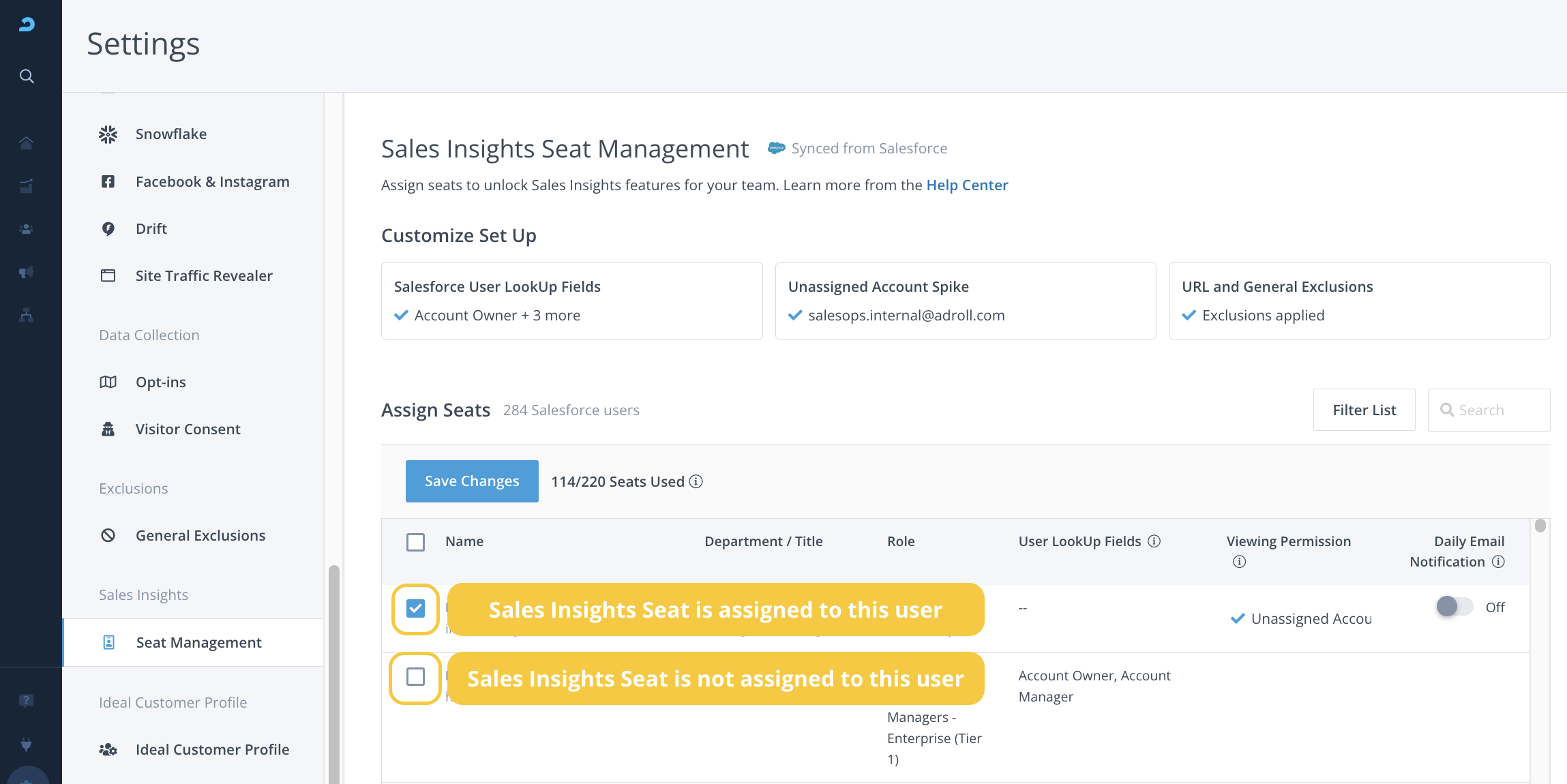Screen dimensions: 1567x784
Task: Turn on Daily Email Notification toggle
Action: pos(1454,606)
